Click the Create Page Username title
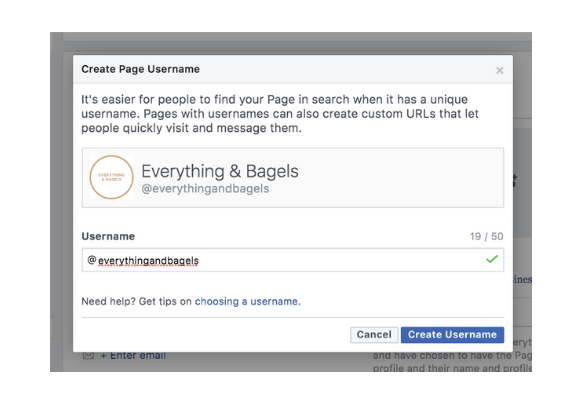The height and width of the screenshot is (405, 582). pyautogui.click(x=140, y=69)
